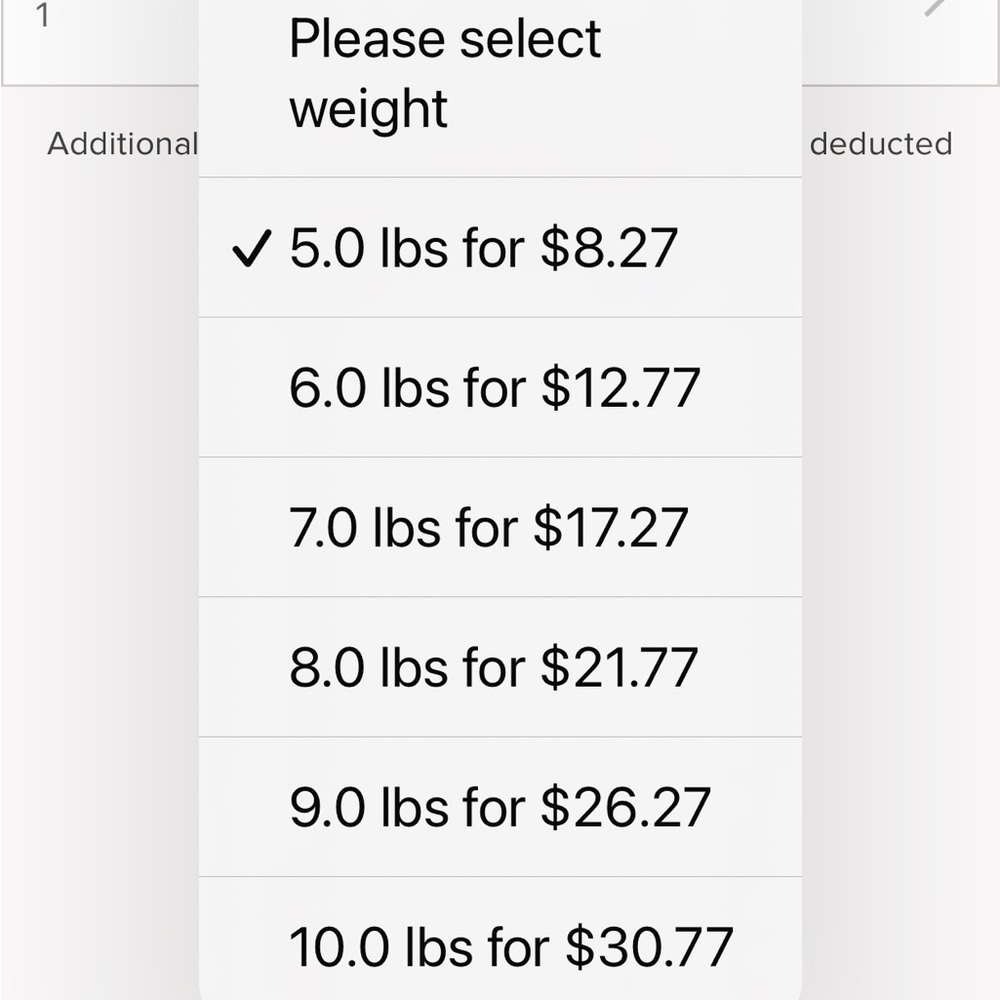Choose the 8.0 lbs for $21.77 option
The image size is (1000, 1000).
tap(495, 667)
